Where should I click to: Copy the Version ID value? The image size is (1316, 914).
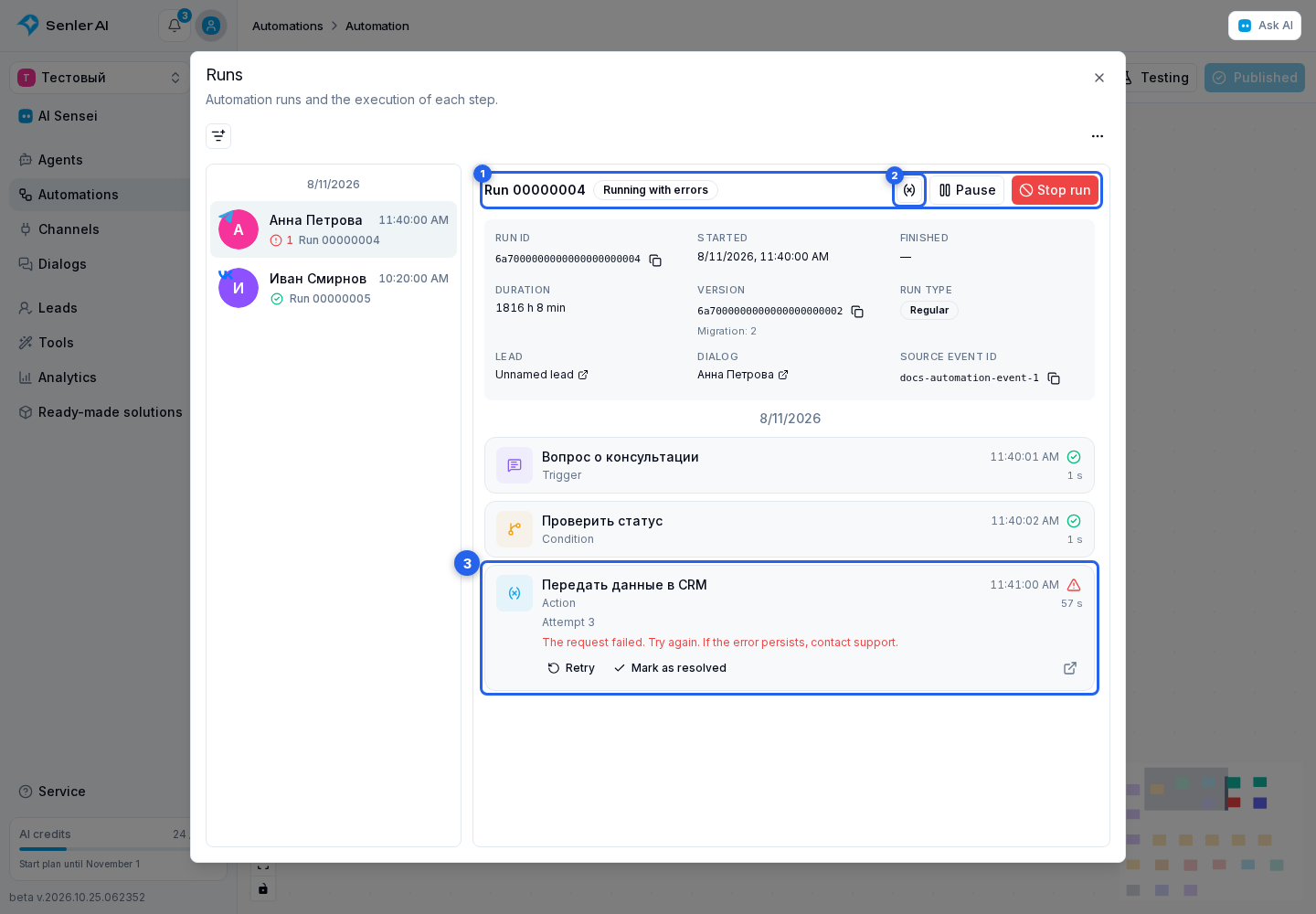click(857, 312)
